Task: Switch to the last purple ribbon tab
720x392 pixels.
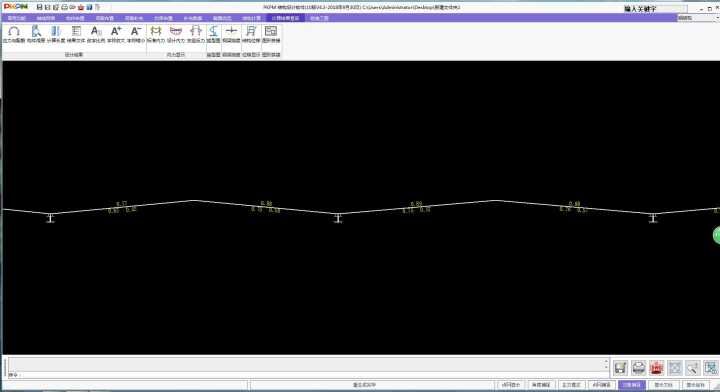Action: (319, 18)
